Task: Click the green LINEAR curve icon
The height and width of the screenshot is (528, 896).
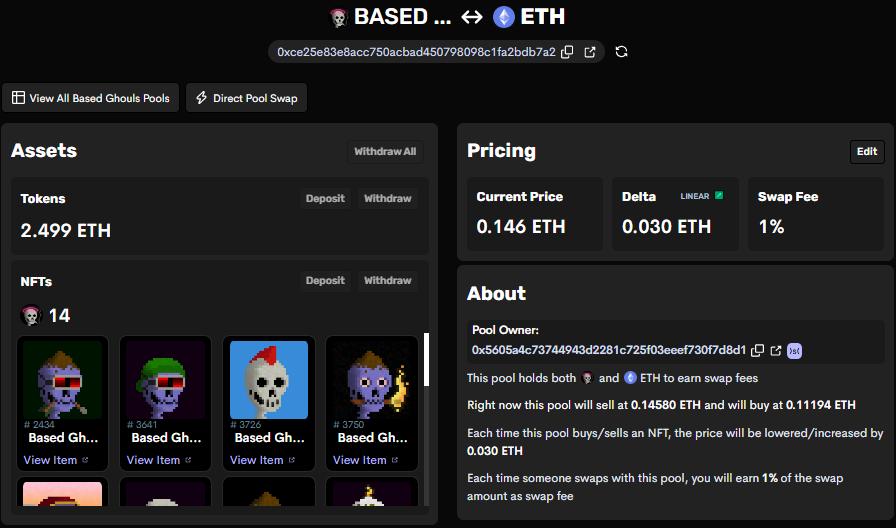Action: pos(719,195)
